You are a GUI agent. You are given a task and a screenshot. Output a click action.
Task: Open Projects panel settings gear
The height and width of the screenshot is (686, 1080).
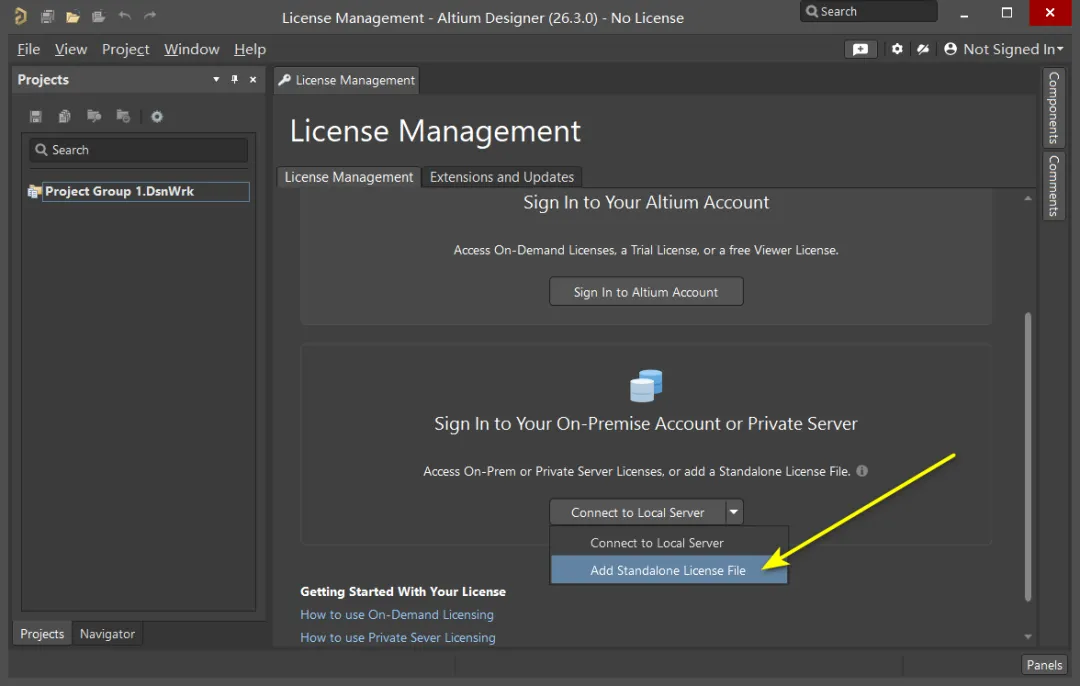pyautogui.click(x=157, y=116)
